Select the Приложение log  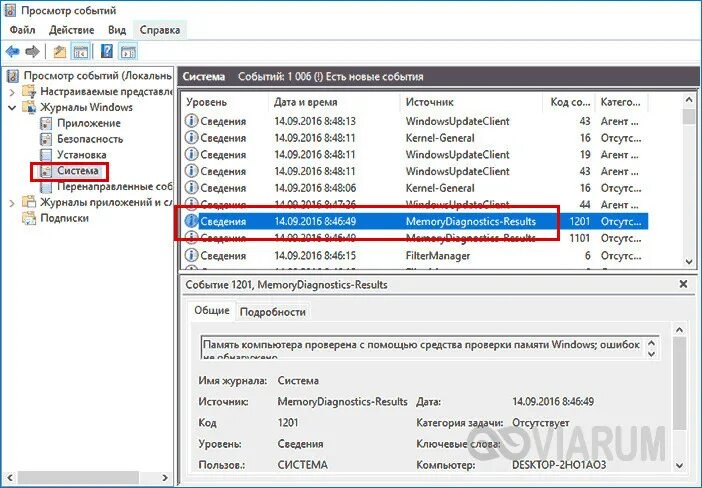point(89,123)
